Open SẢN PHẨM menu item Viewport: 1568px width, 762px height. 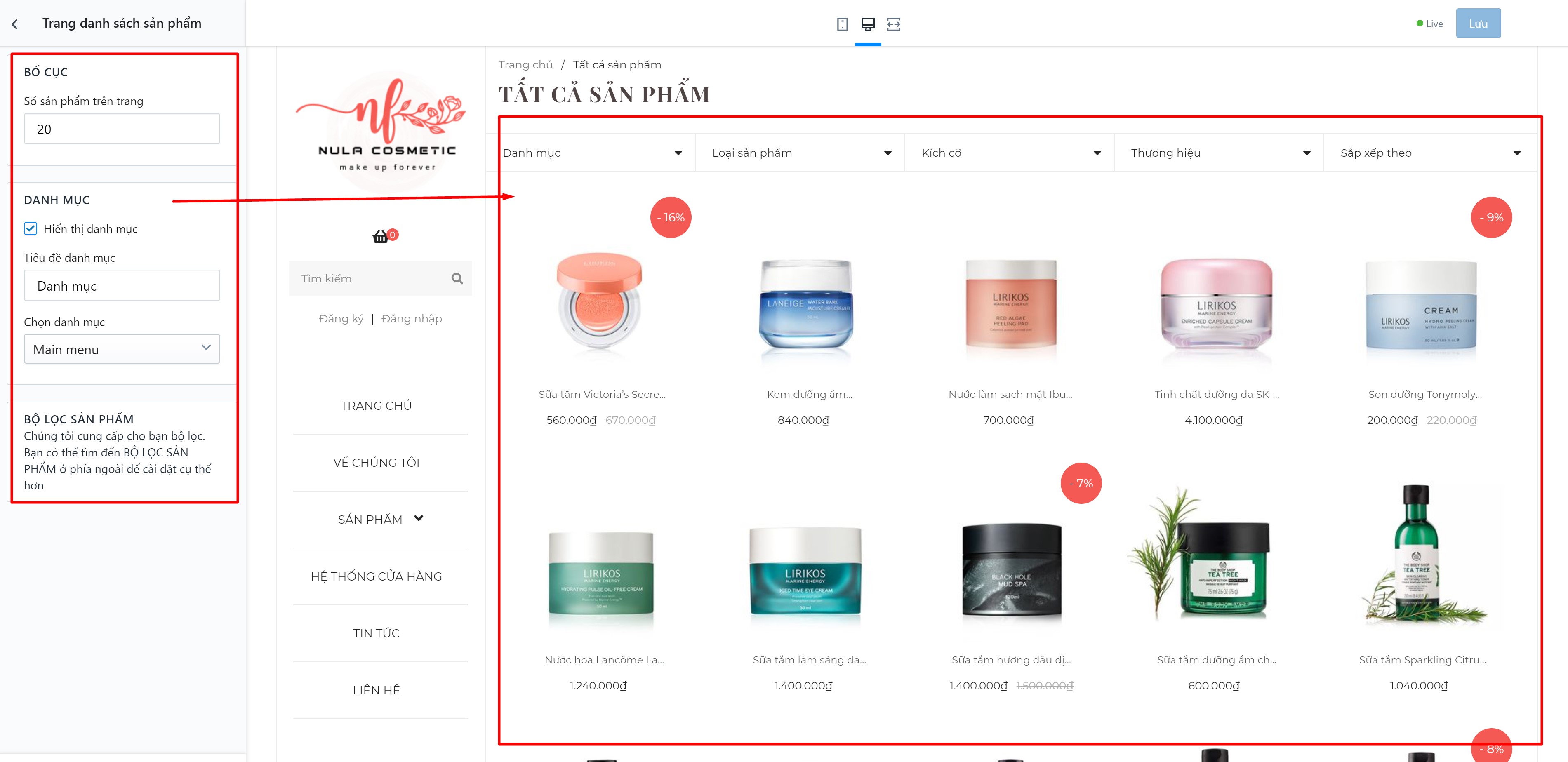[370, 520]
